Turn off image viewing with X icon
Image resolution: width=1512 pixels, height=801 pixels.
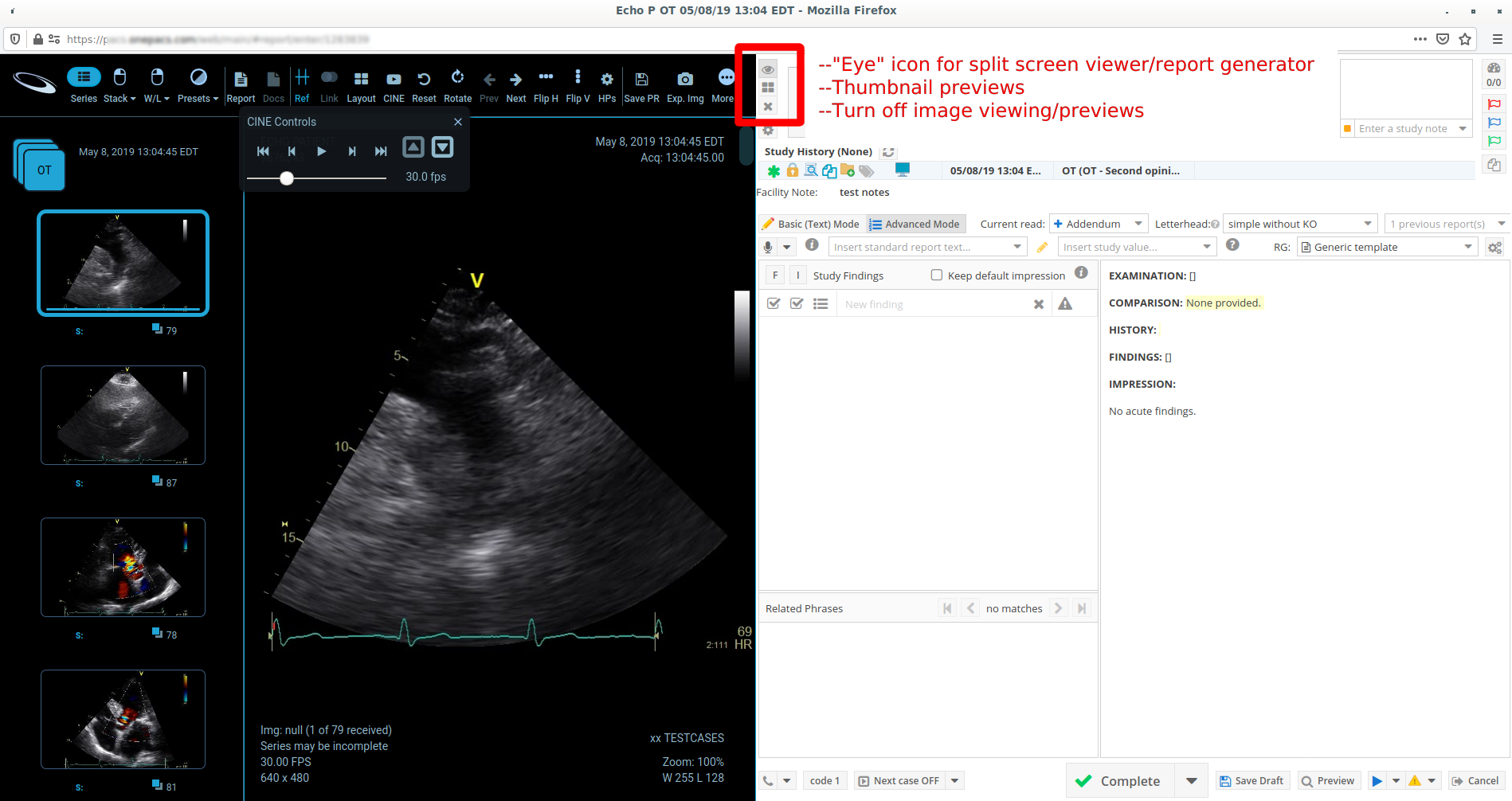coord(768,107)
